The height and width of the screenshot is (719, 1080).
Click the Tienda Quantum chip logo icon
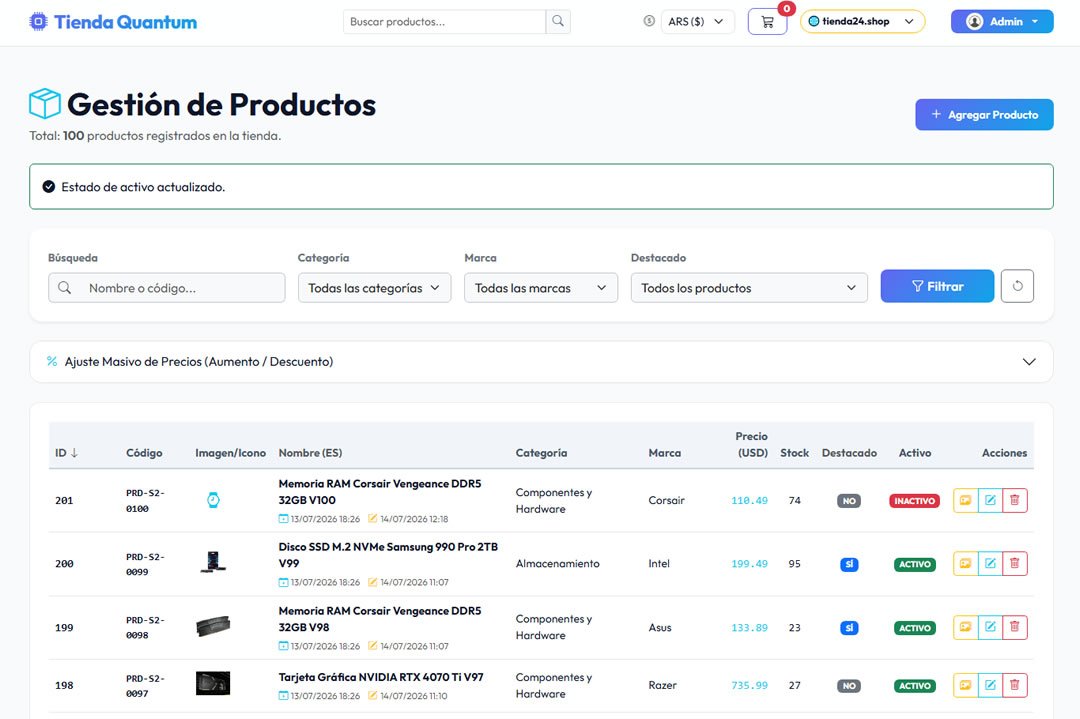(x=39, y=22)
